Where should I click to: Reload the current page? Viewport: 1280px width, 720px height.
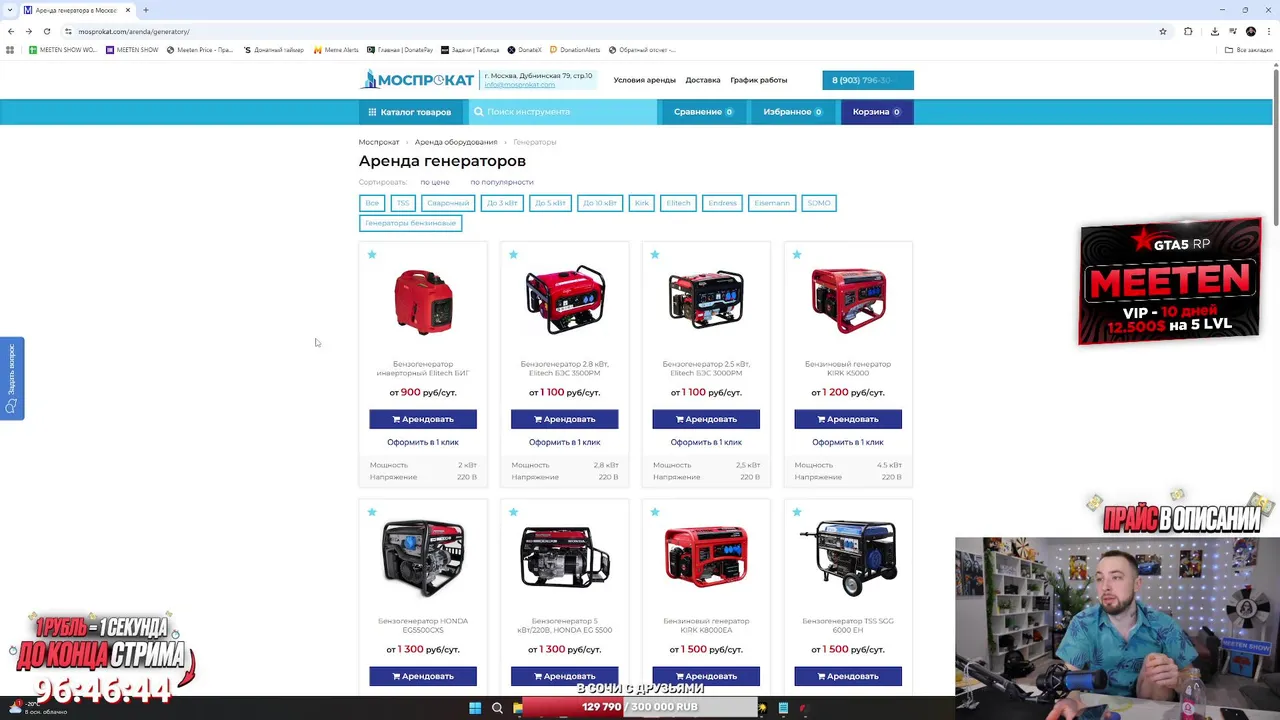pyautogui.click(x=46, y=31)
